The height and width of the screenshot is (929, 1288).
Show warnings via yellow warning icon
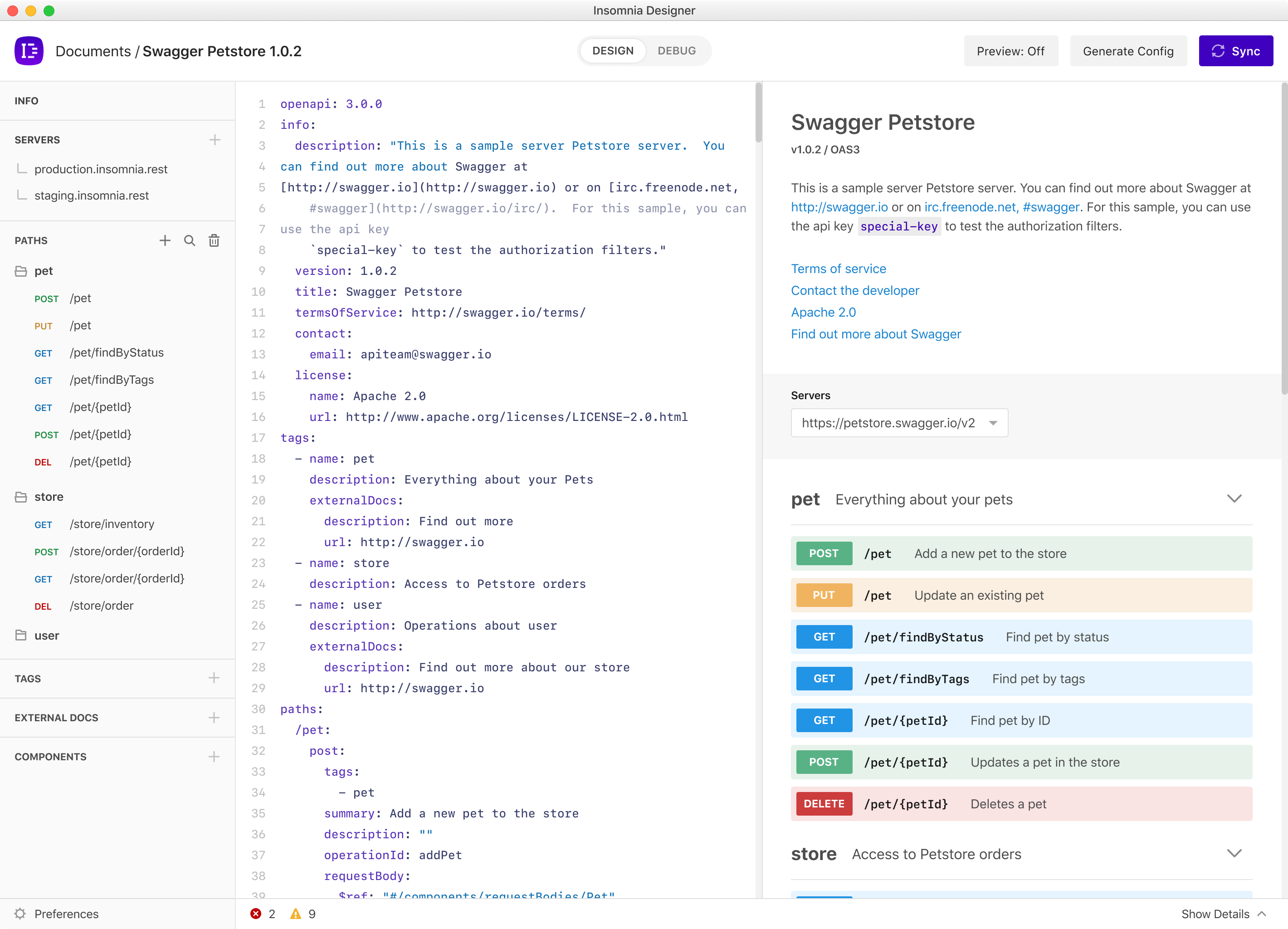point(295,914)
